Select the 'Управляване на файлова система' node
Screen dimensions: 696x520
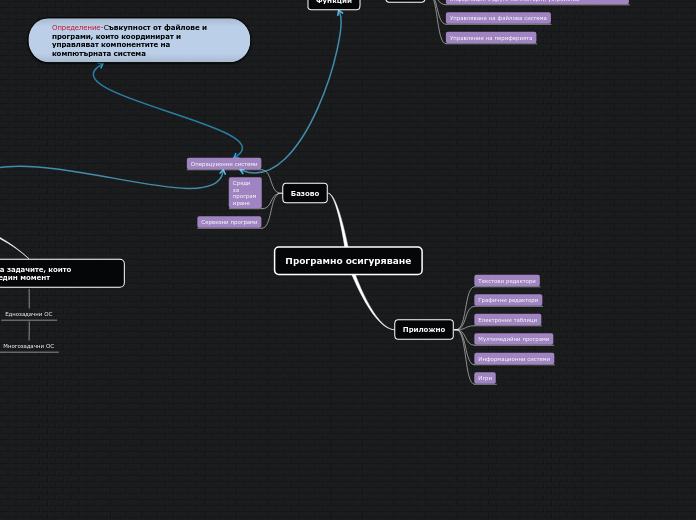coord(498,18)
